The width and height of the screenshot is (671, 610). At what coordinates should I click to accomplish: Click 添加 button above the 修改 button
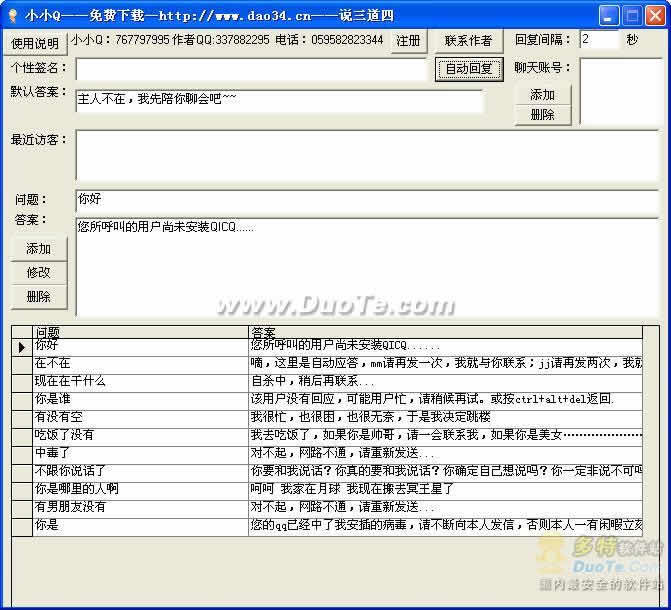(38, 249)
